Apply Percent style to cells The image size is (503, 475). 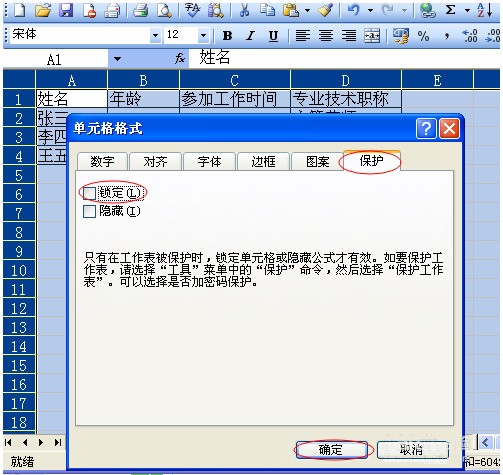(423, 35)
